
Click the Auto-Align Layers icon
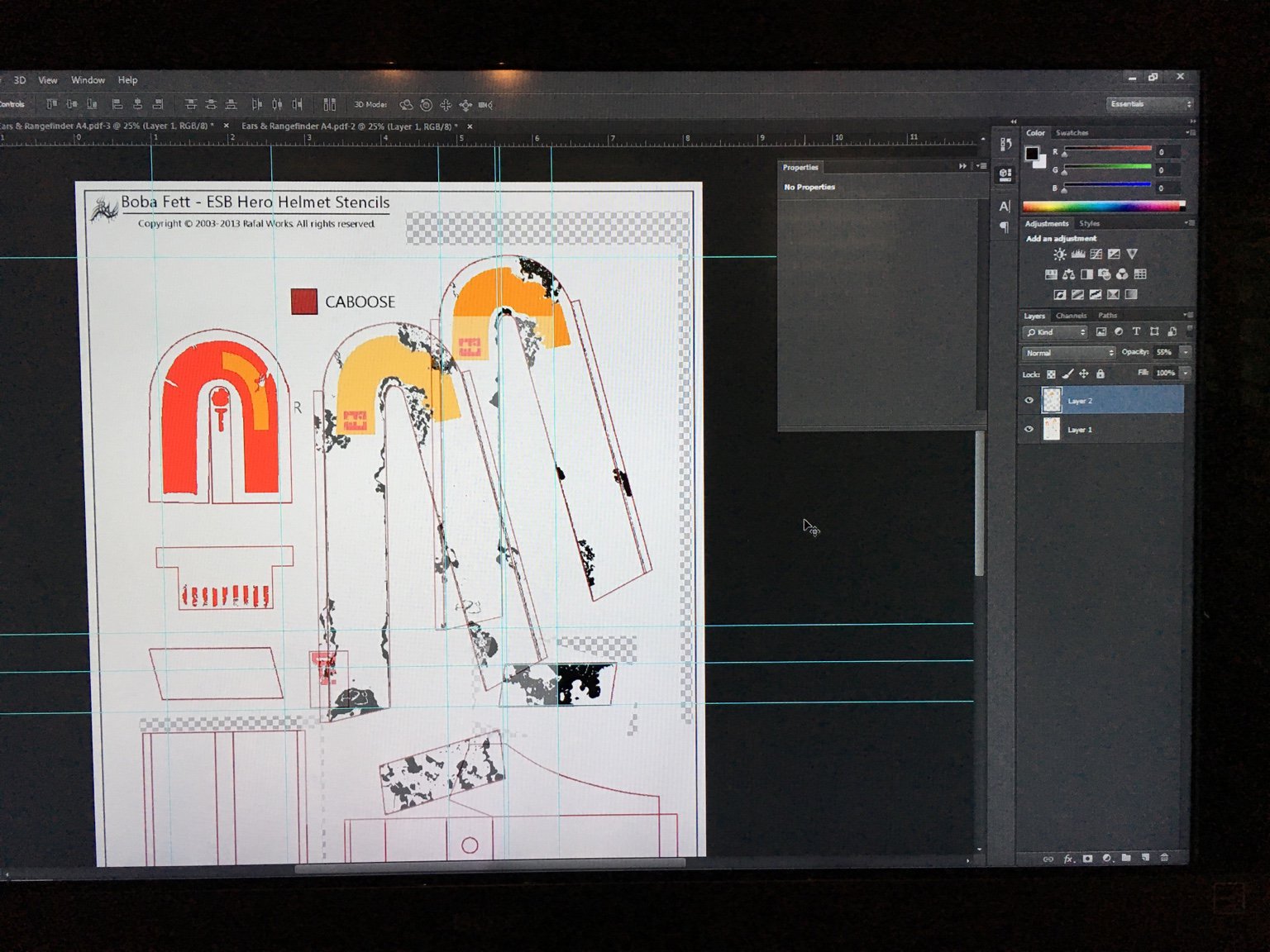click(329, 104)
